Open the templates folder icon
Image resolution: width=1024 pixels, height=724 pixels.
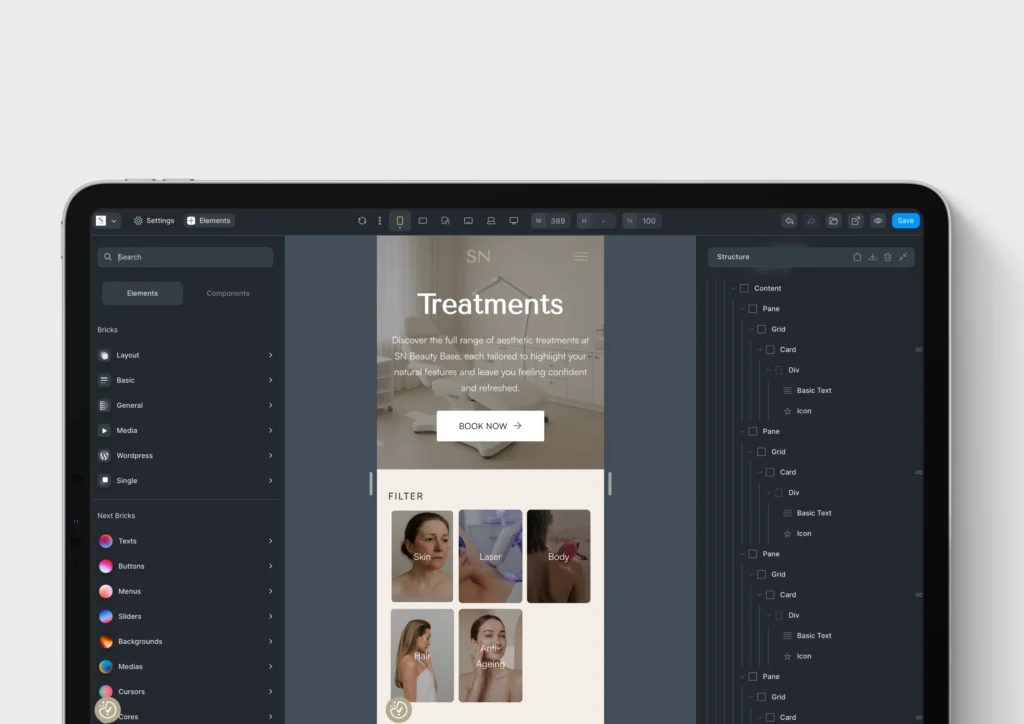click(833, 221)
